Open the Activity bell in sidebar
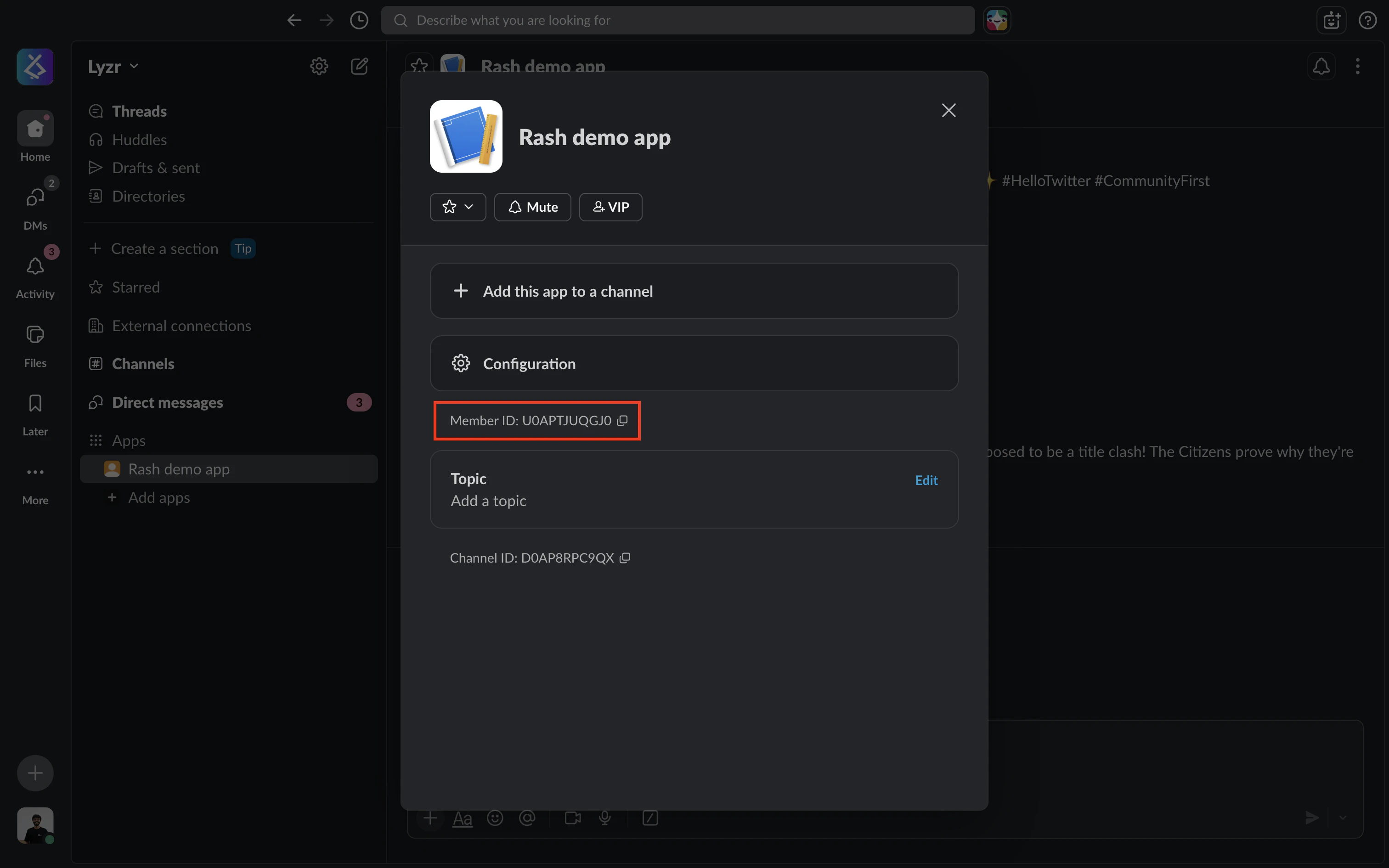Screen dimensions: 1389x868 35,267
